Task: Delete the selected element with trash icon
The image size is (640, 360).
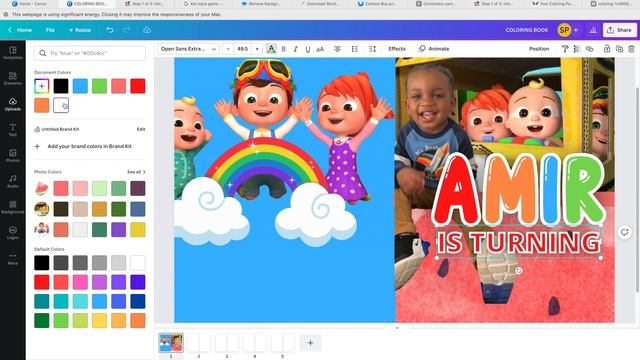Action: pyautogui.click(x=631, y=49)
